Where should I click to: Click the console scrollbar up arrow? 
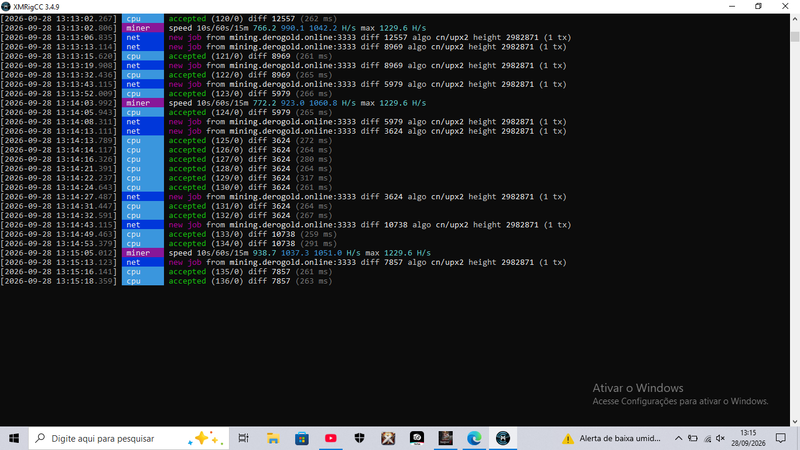pos(795,19)
